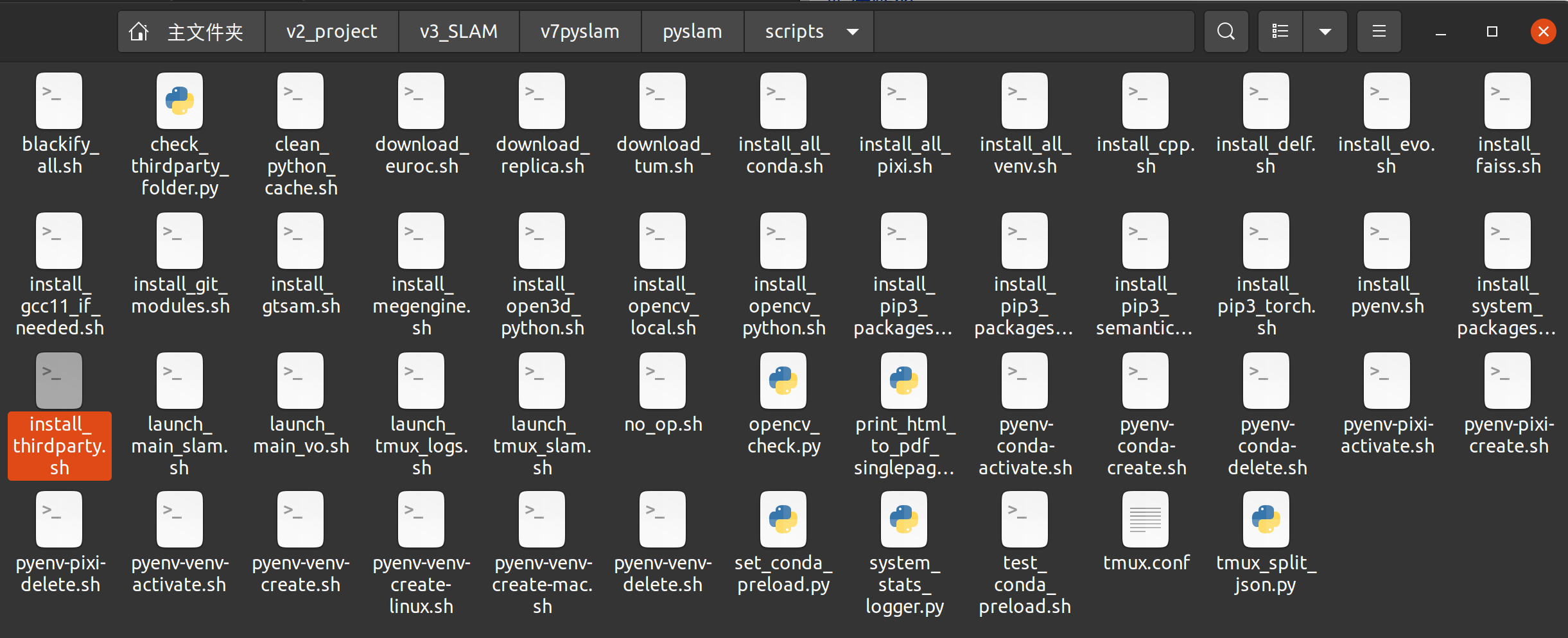Select the install_all_pixi.sh script icon

[x=904, y=101]
